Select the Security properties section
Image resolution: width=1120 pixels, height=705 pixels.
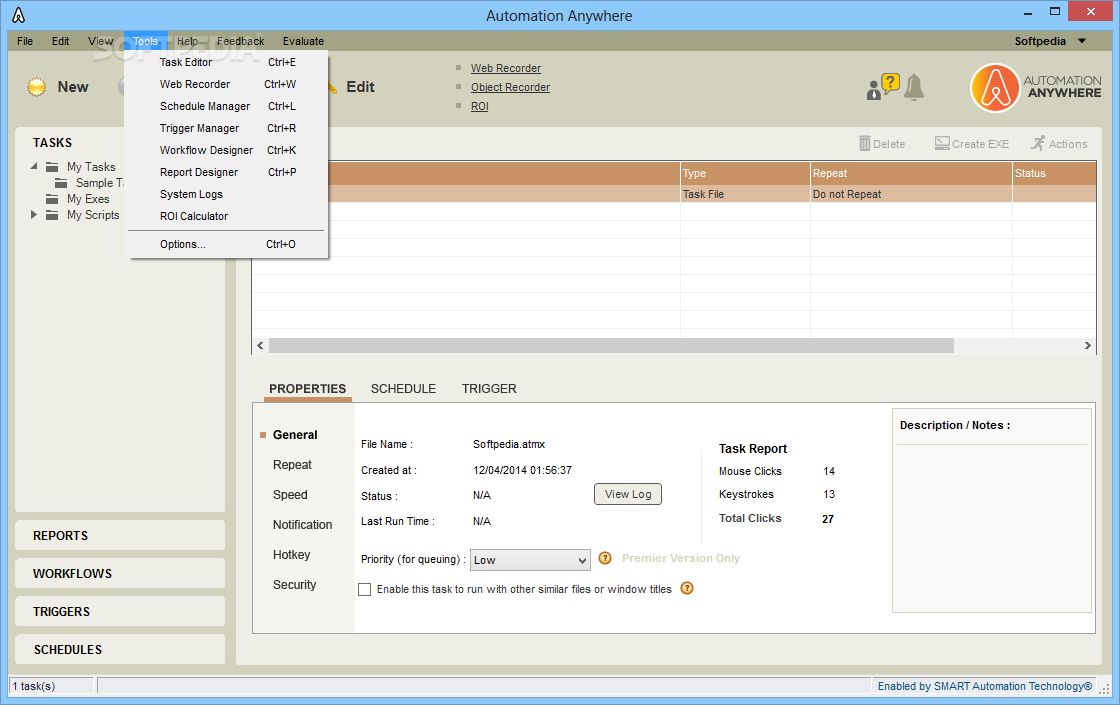pos(294,585)
